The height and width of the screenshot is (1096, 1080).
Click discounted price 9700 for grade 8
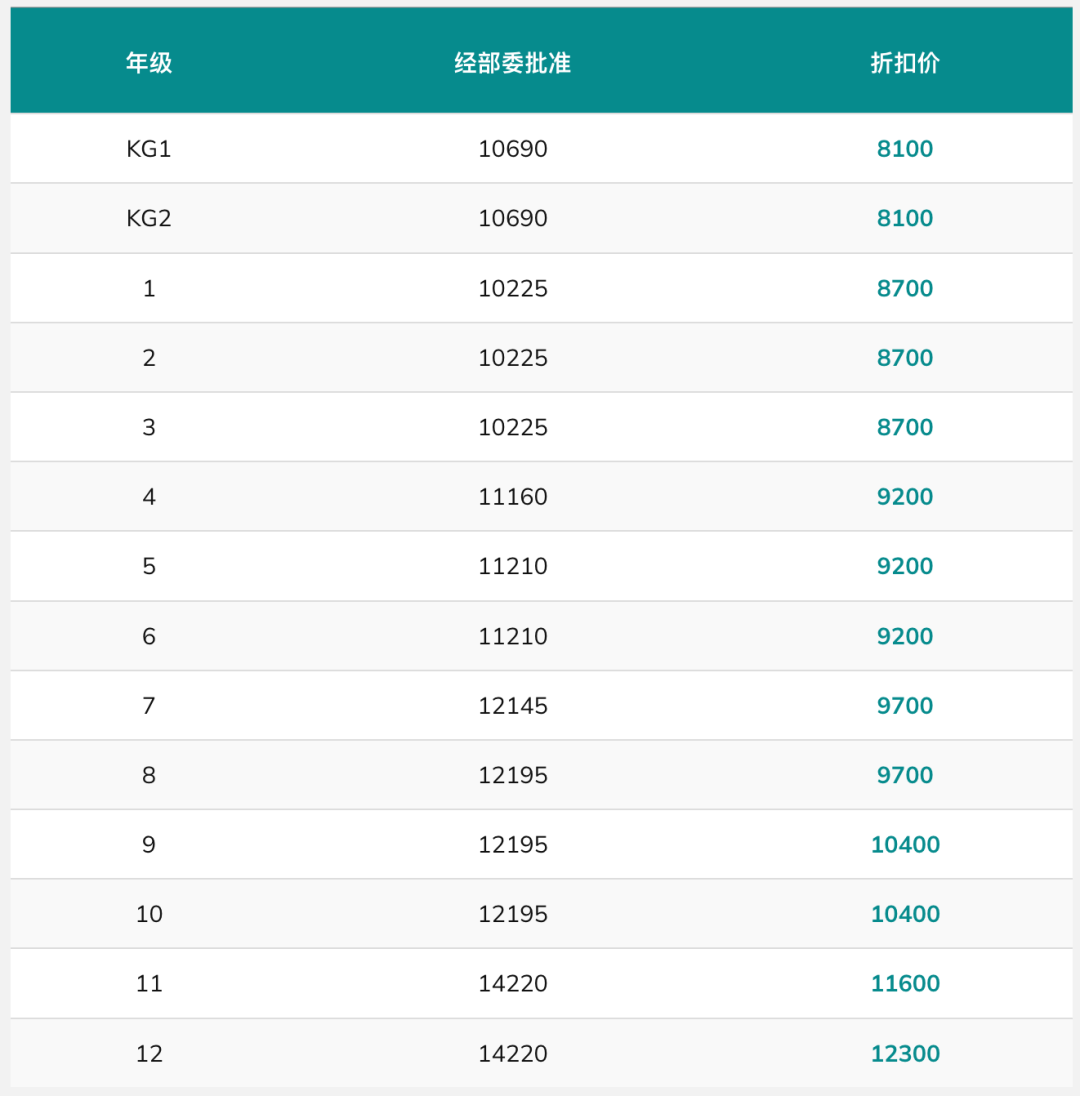(905, 775)
